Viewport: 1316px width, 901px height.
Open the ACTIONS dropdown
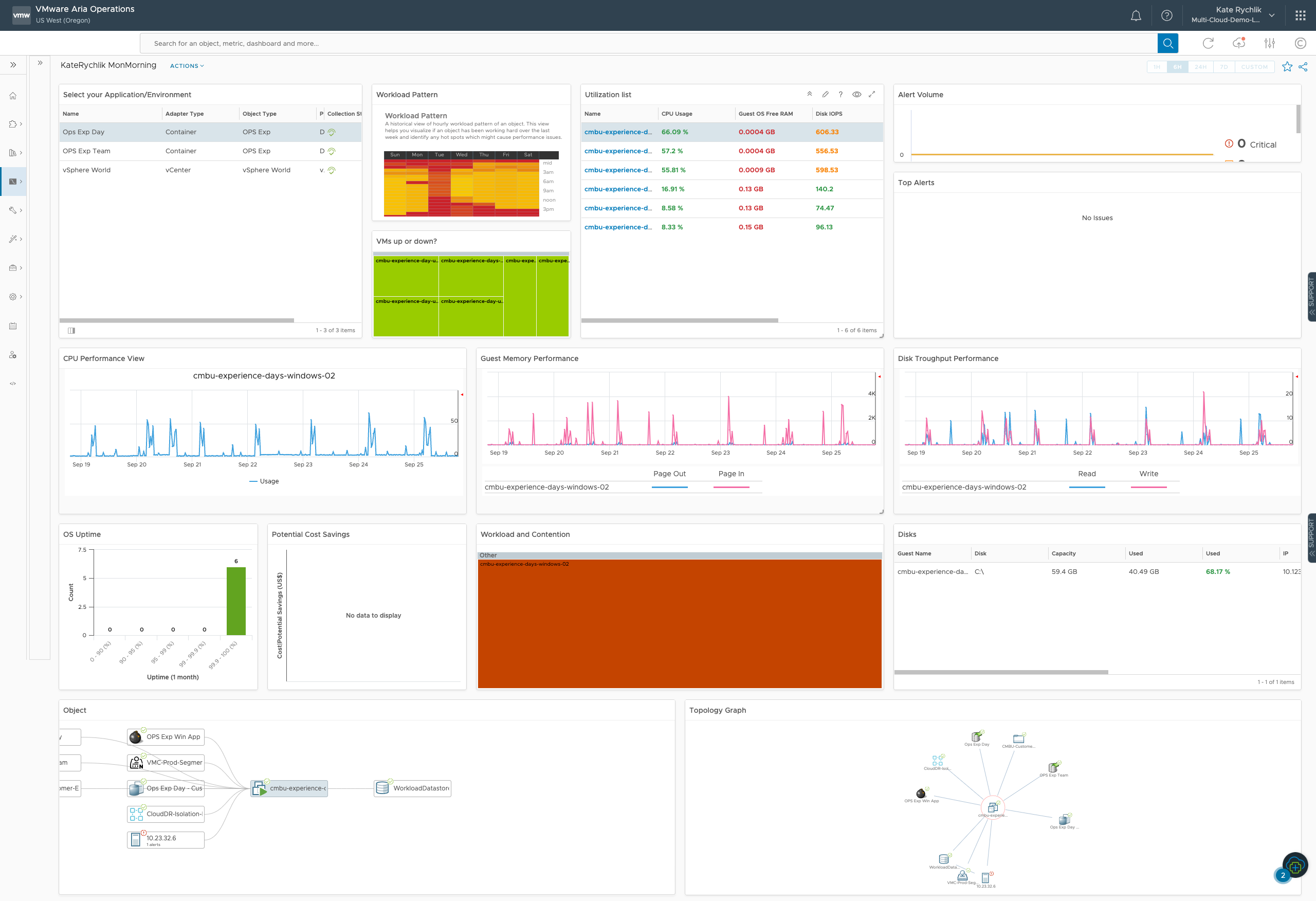pyautogui.click(x=186, y=66)
